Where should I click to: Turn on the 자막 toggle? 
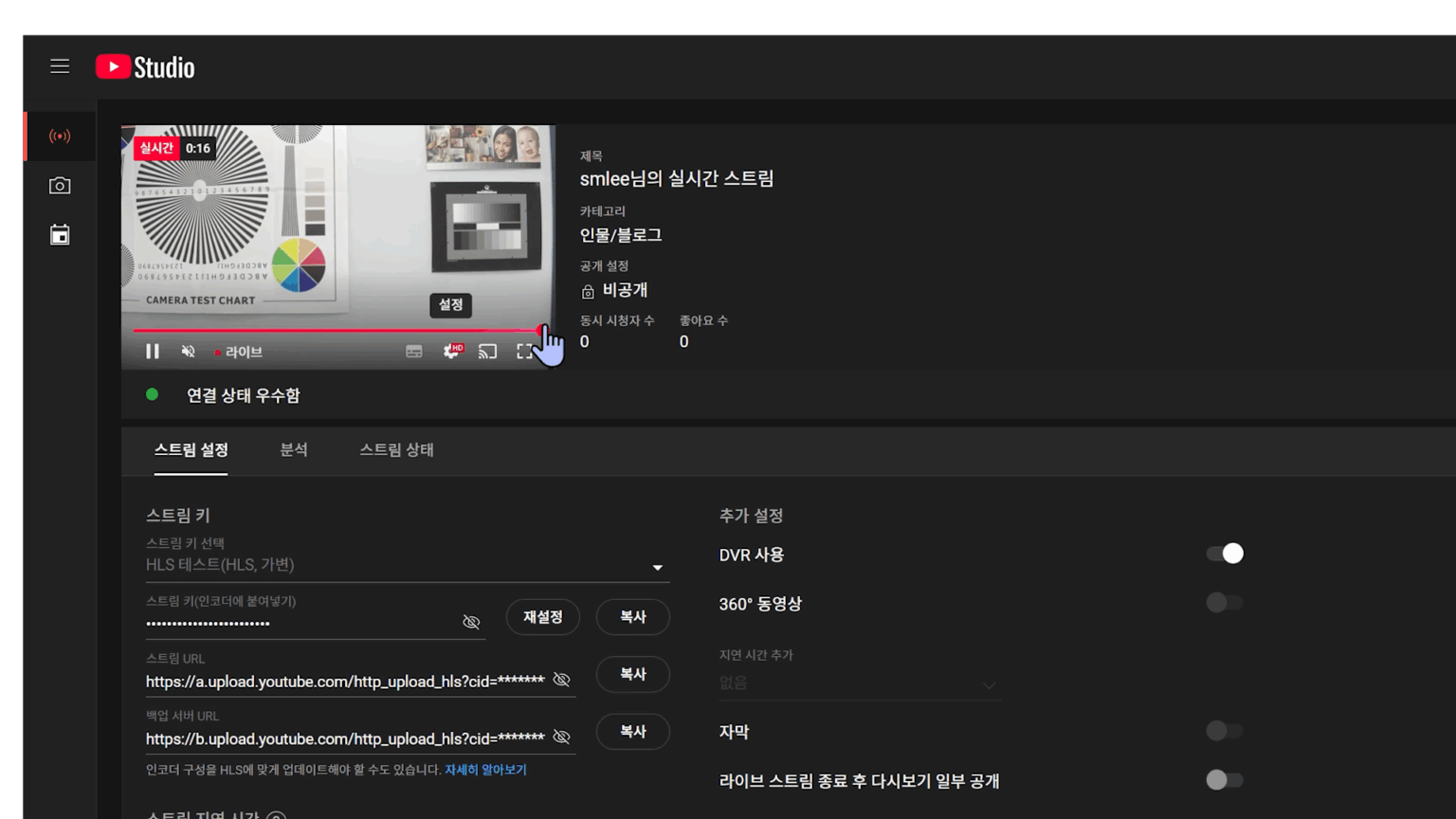pyautogui.click(x=1224, y=731)
